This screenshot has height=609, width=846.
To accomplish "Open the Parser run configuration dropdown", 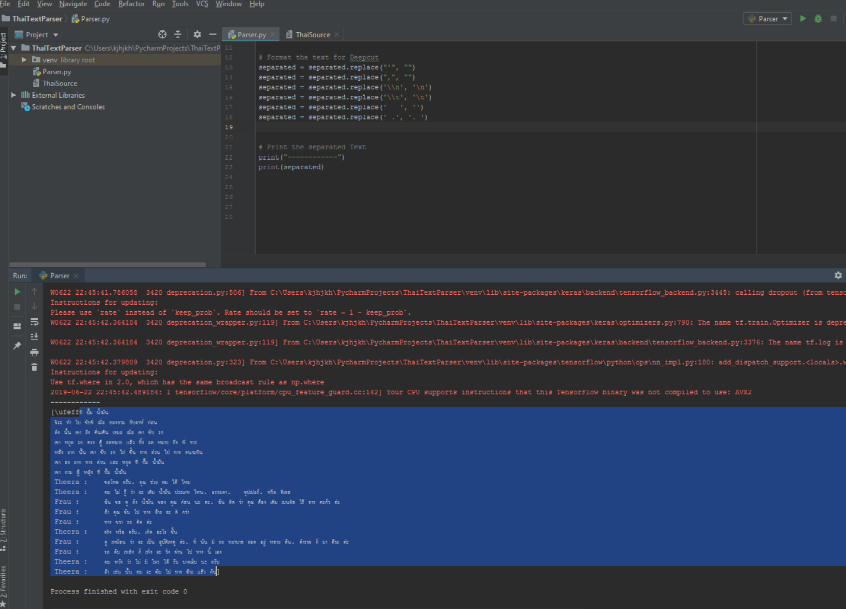I will (x=767, y=18).
